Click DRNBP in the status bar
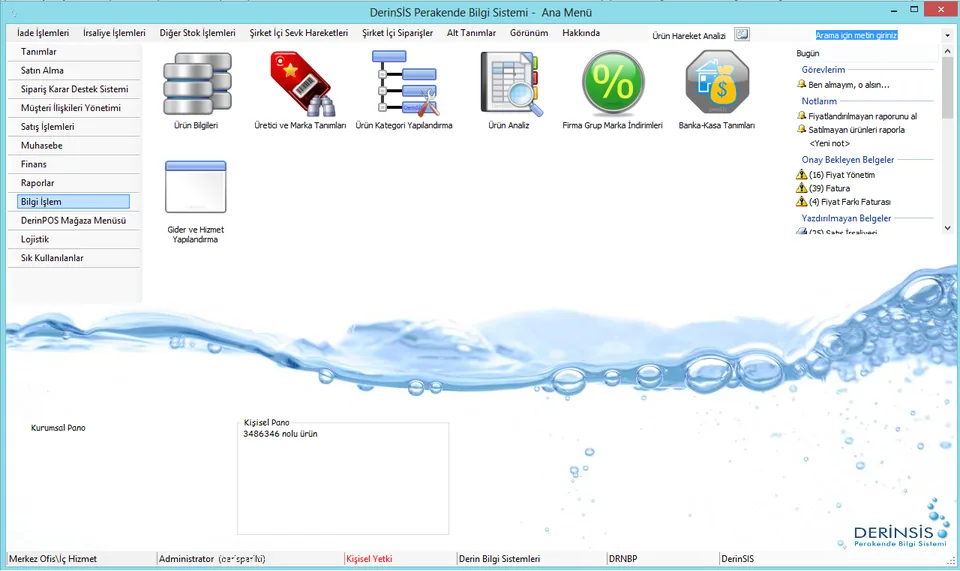Screen dimensions: 960x571 (623, 559)
